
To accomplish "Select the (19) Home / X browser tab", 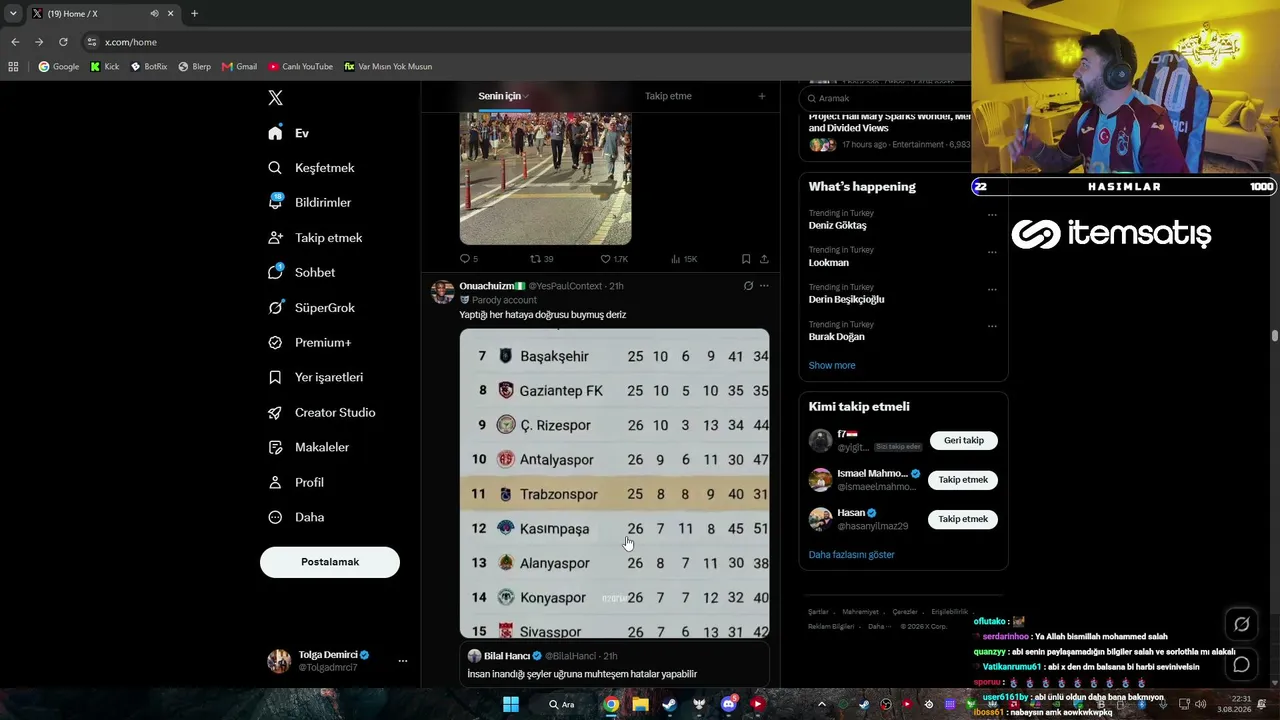I will (102, 14).
